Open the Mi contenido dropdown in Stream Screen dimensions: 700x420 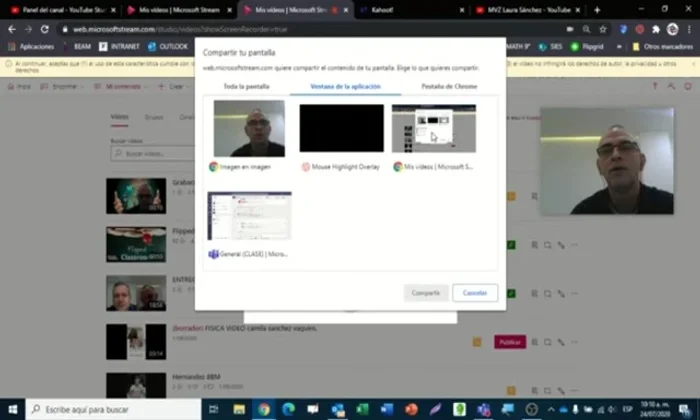click(120, 87)
